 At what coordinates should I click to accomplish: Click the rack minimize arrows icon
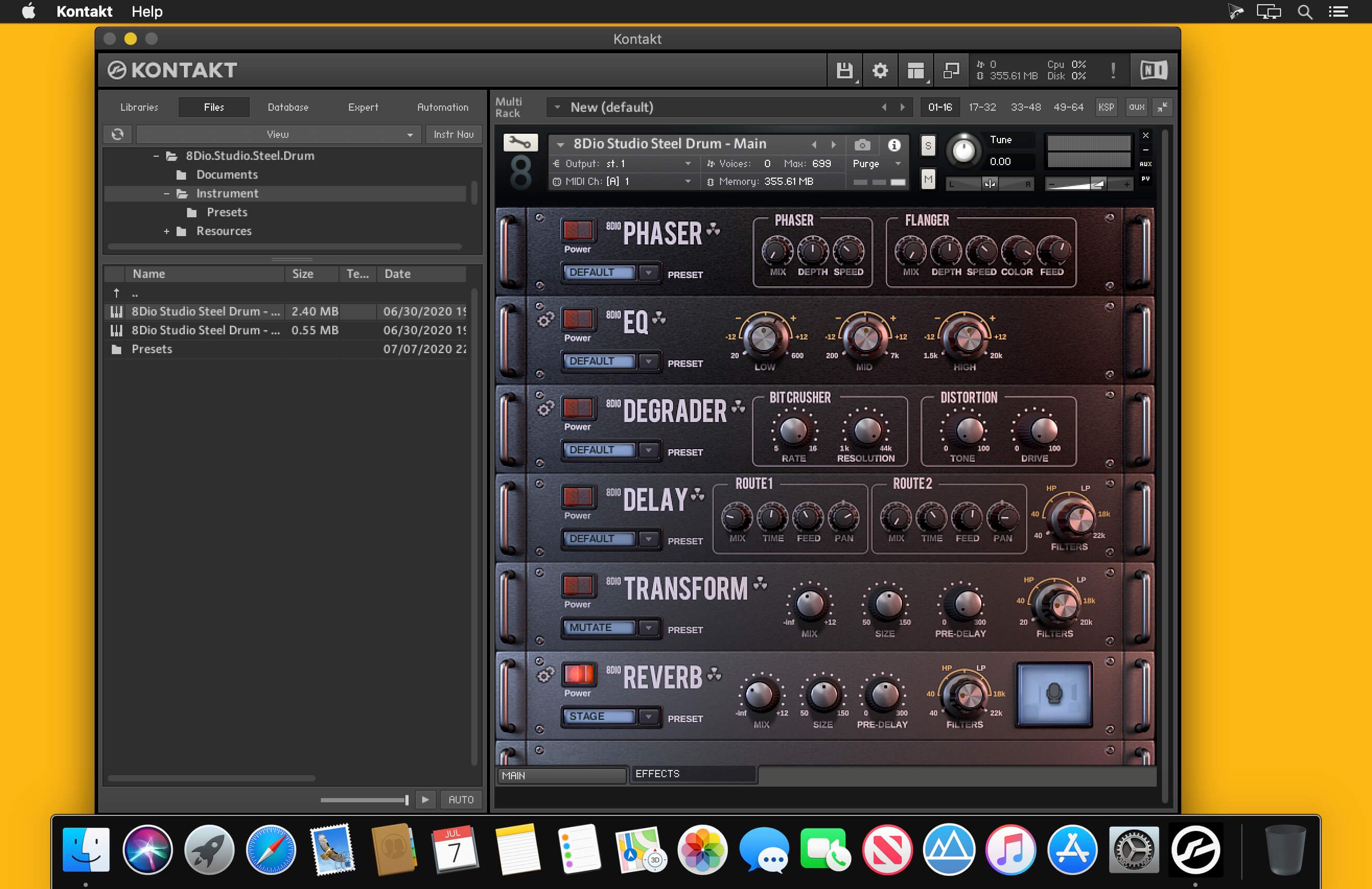1162,107
